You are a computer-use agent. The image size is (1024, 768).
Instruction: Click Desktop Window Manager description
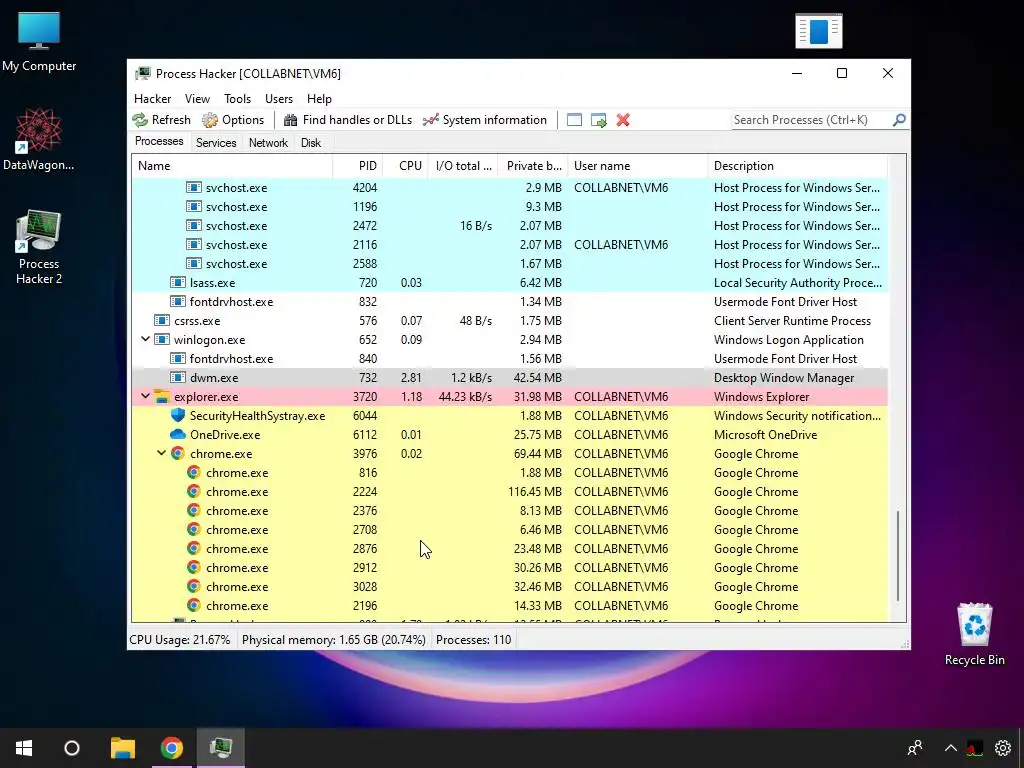click(x=784, y=377)
